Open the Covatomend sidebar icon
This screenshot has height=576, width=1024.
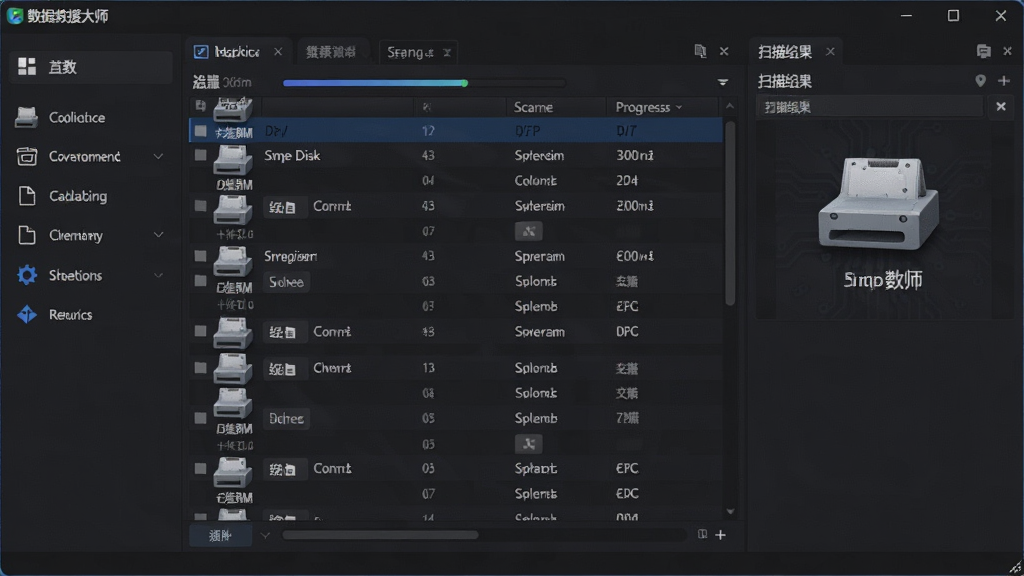[x=27, y=157]
